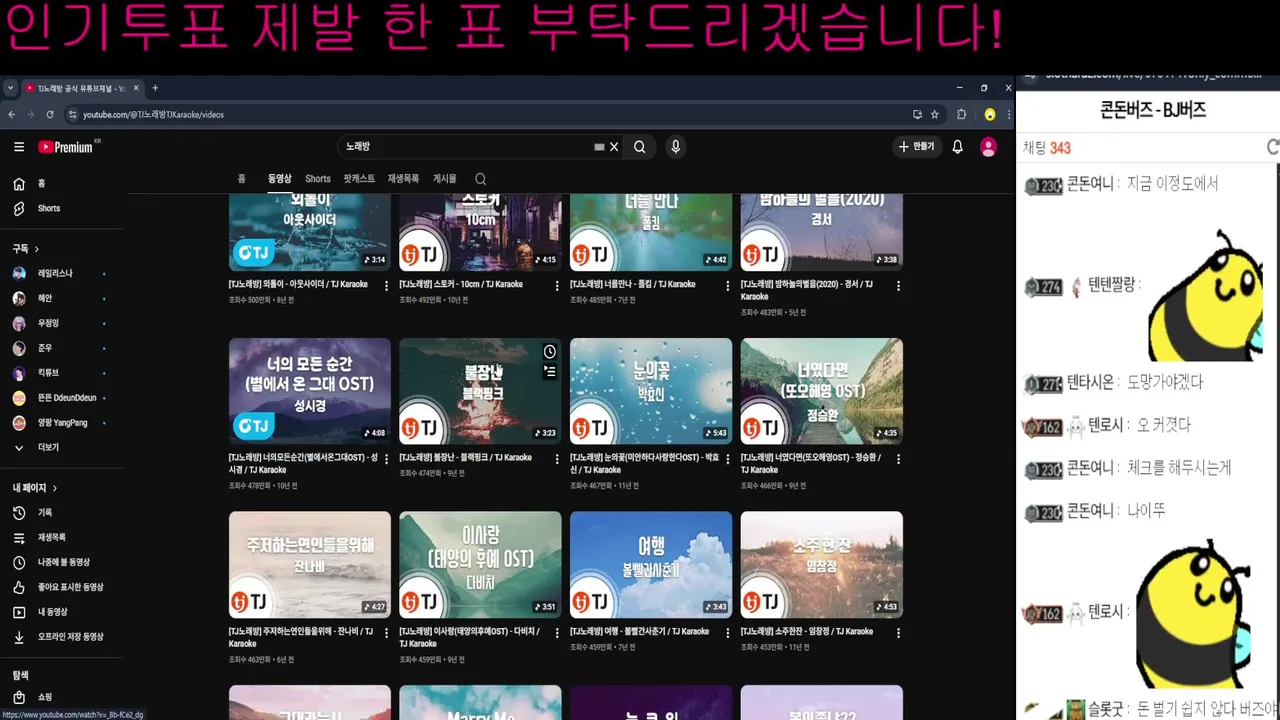Open 오프라인 저장 동영상 in the sidebar
Image resolution: width=1280 pixels, height=720 pixels.
pyautogui.click(x=61, y=637)
